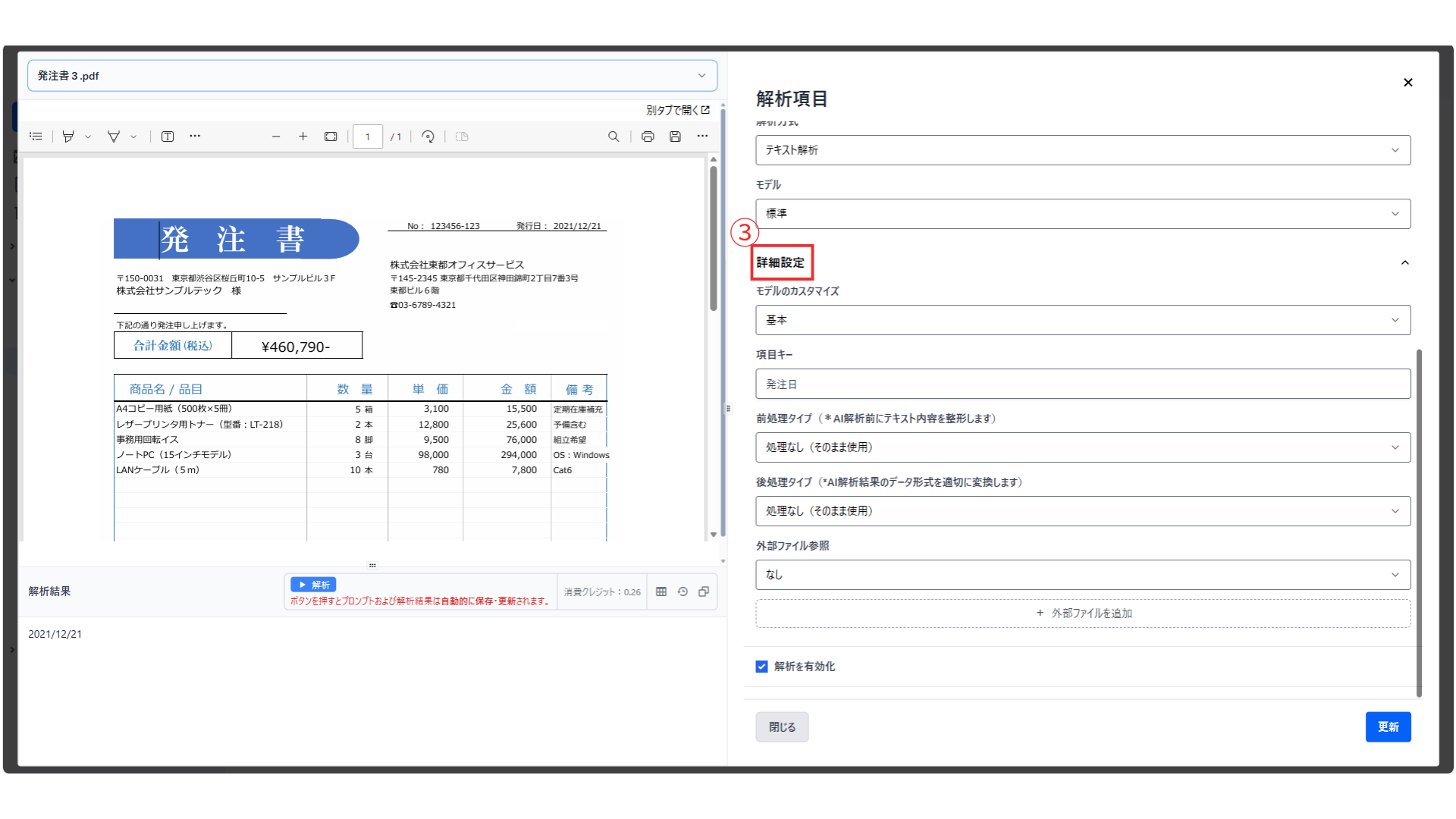Click the blue 更新 button
This screenshot has width=1456, height=819.
pyautogui.click(x=1389, y=726)
